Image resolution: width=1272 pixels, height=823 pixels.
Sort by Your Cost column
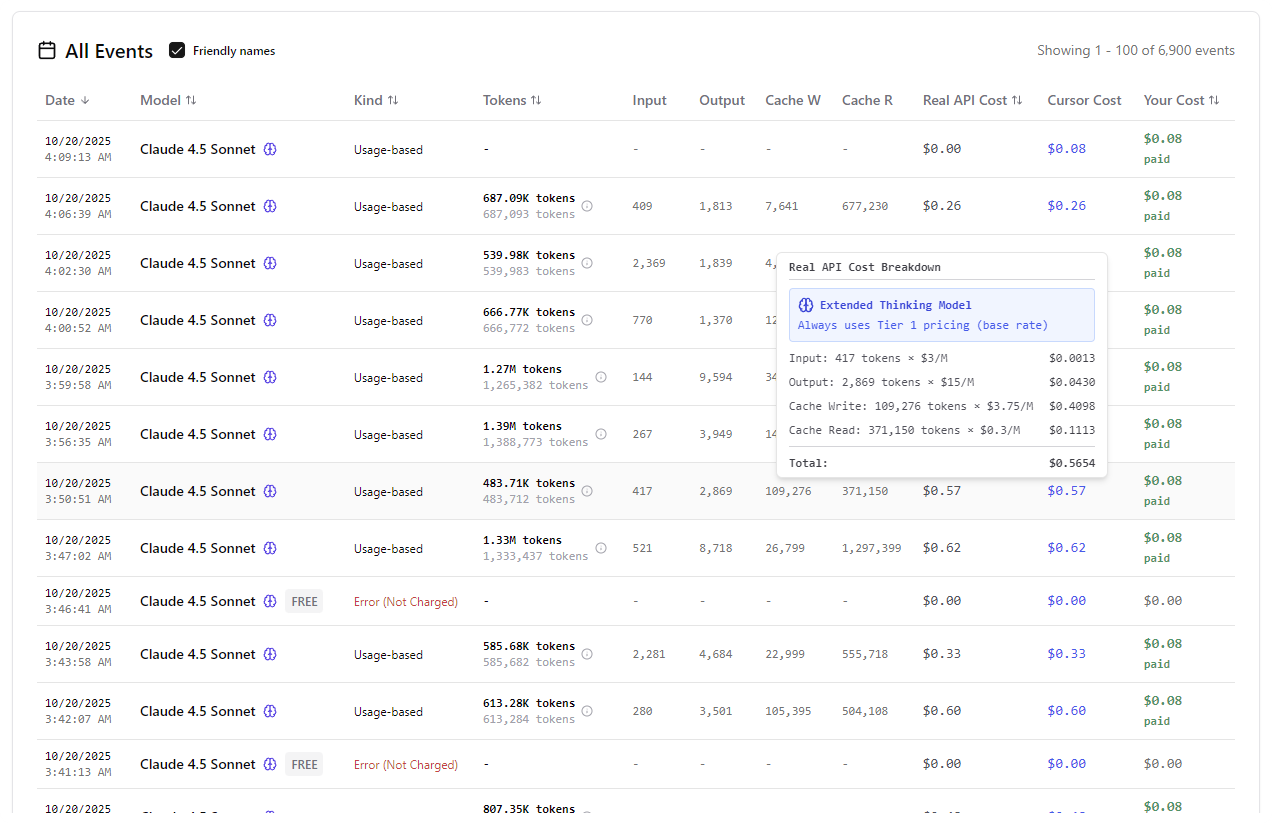point(1181,100)
